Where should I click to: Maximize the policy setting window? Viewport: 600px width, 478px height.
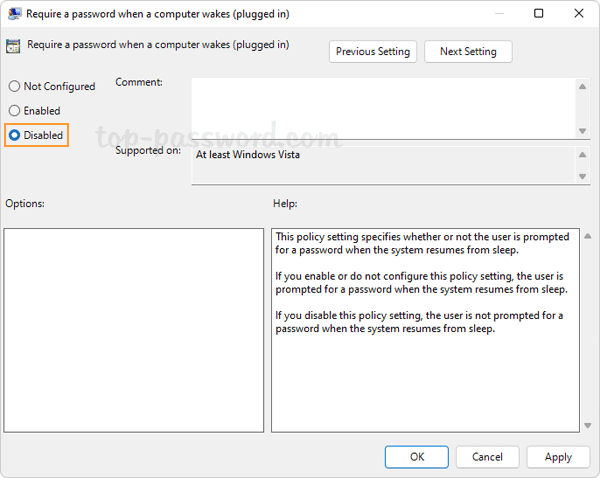[x=539, y=14]
